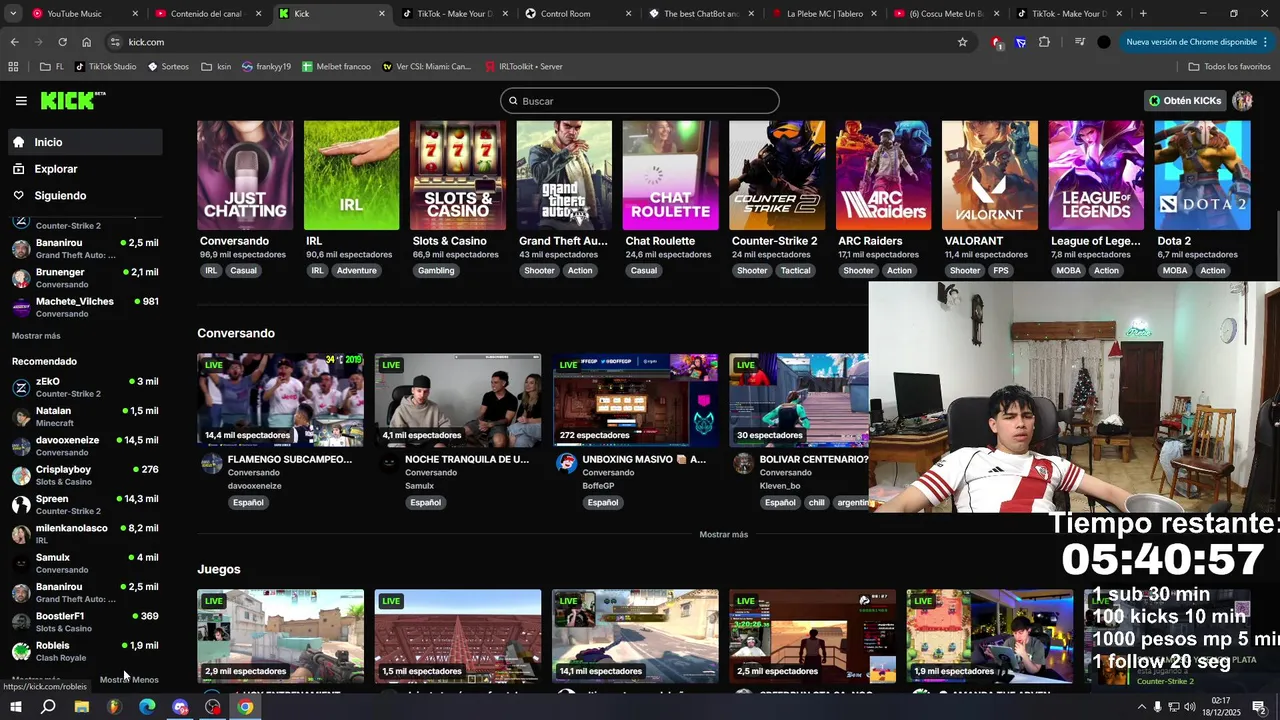Screen dimensions: 1280x720
Task: Go back to previous page
Action: coord(14,42)
